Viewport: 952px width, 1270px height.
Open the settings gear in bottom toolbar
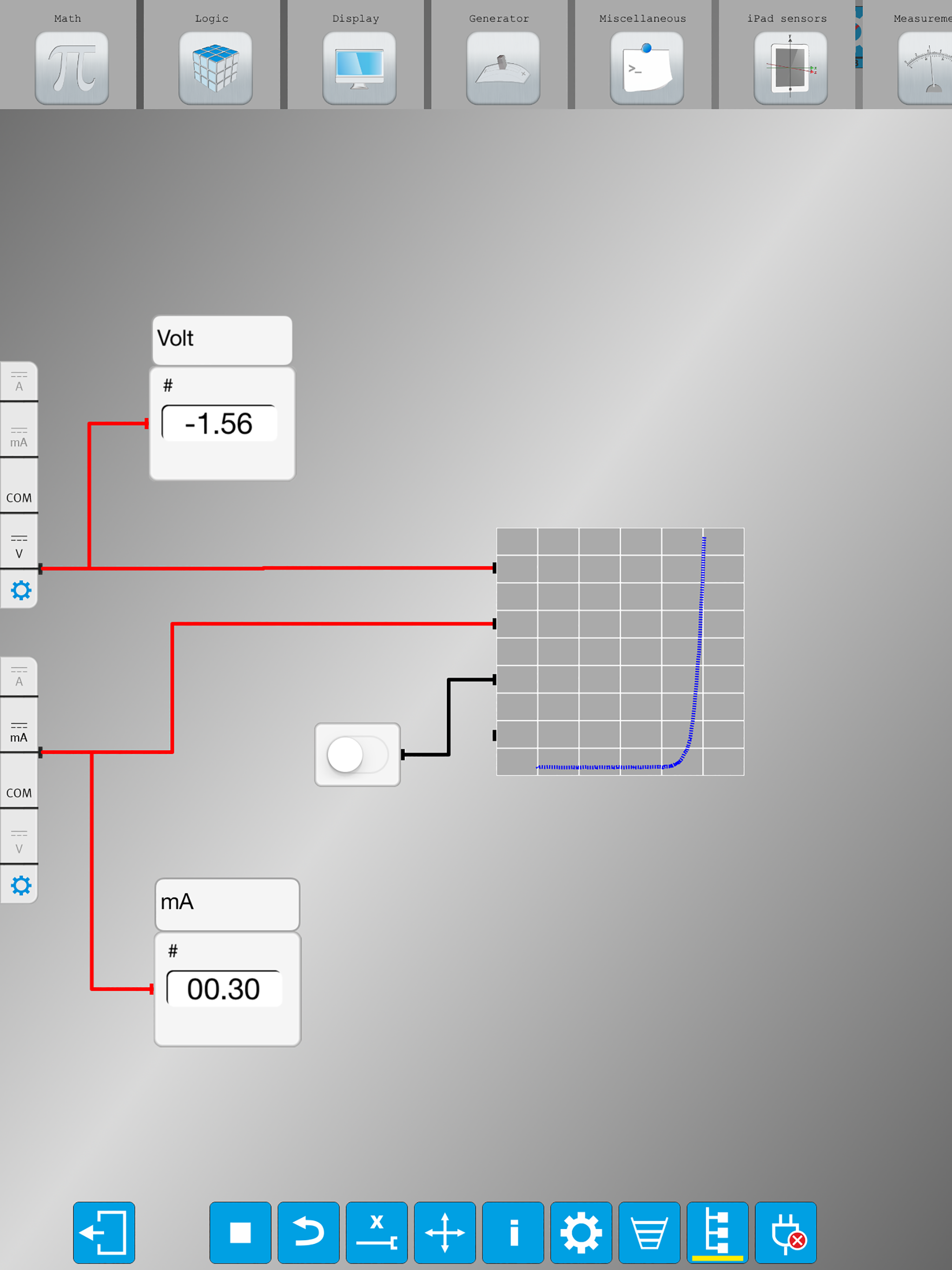point(581,1233)
